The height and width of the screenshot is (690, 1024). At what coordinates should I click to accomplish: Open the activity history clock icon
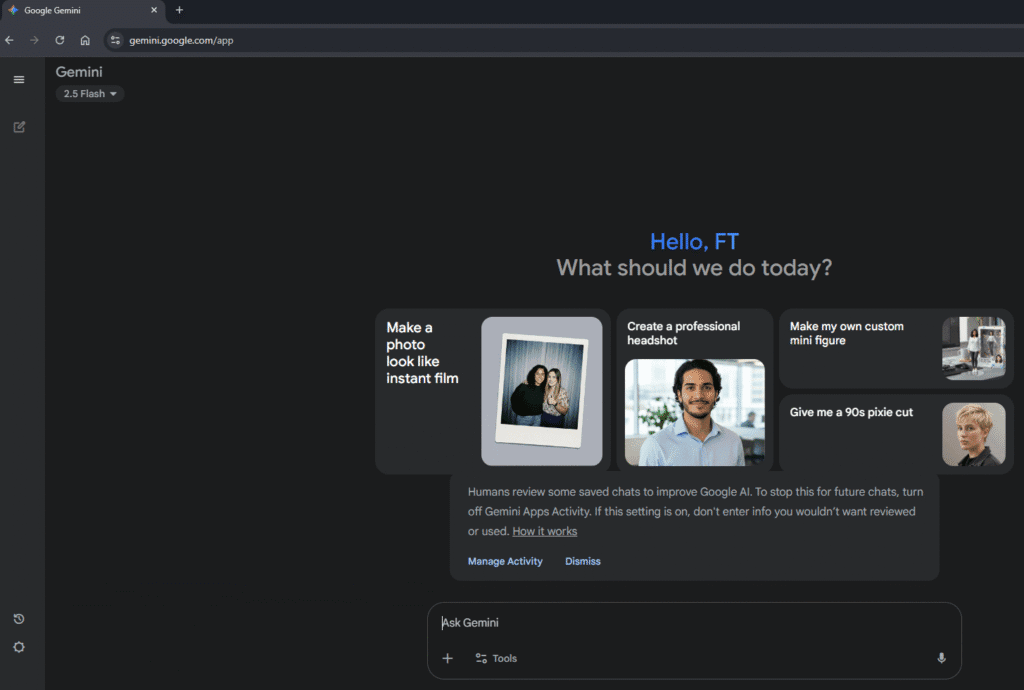(x=19, y=619)
